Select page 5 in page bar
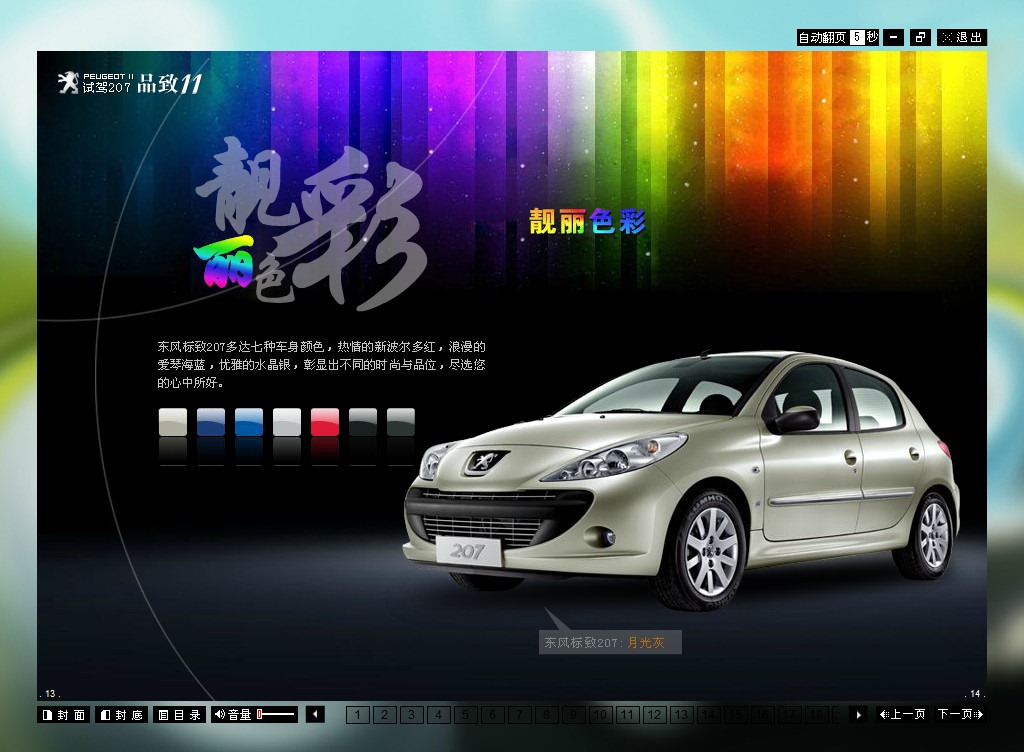Viewport: 1024px width, 752px height. pyautogui.click(x=466, y=715)
